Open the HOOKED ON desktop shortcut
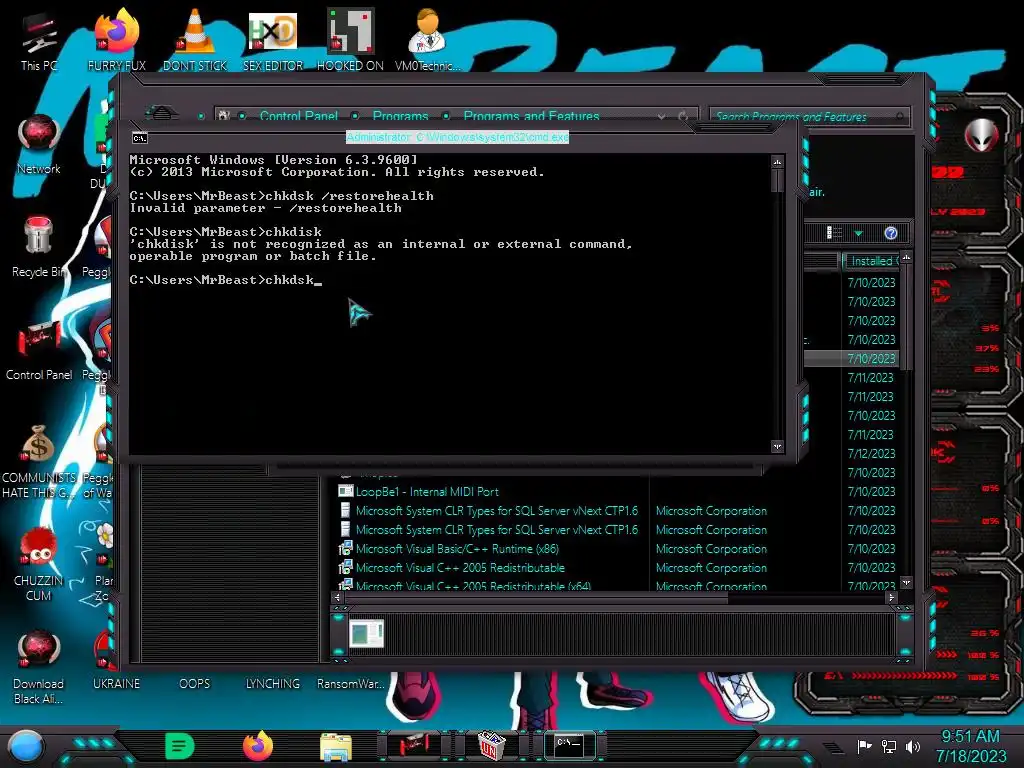This screenshot has width=1024, height=768. point(350,40)
